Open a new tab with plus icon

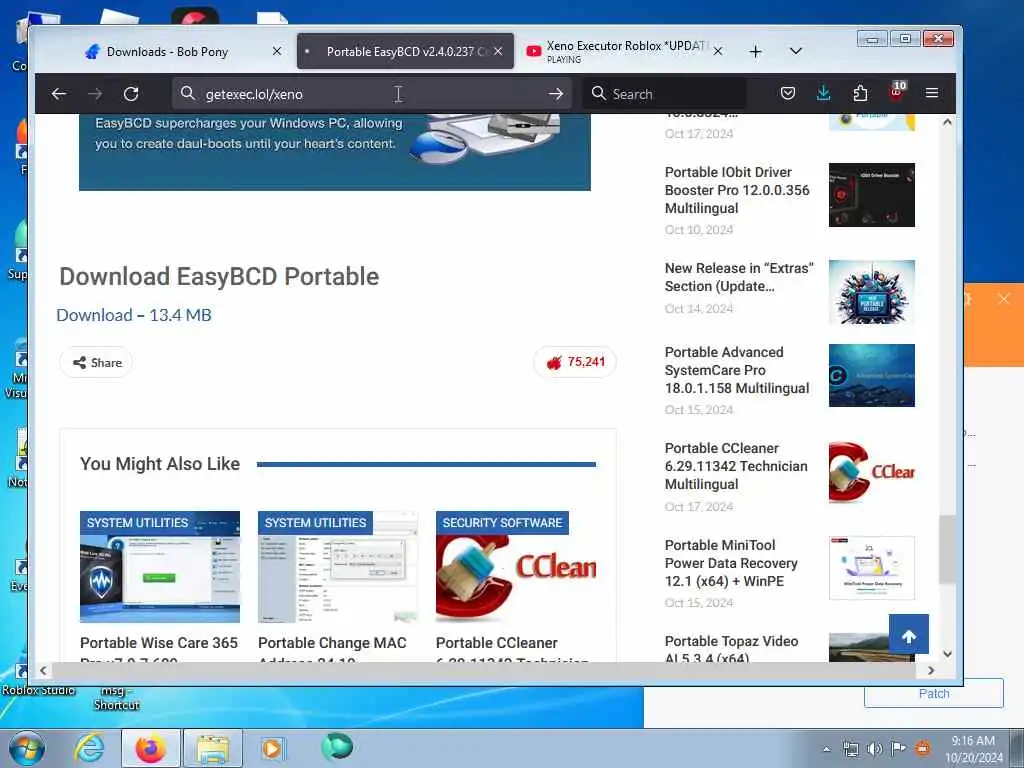[756, 52]
